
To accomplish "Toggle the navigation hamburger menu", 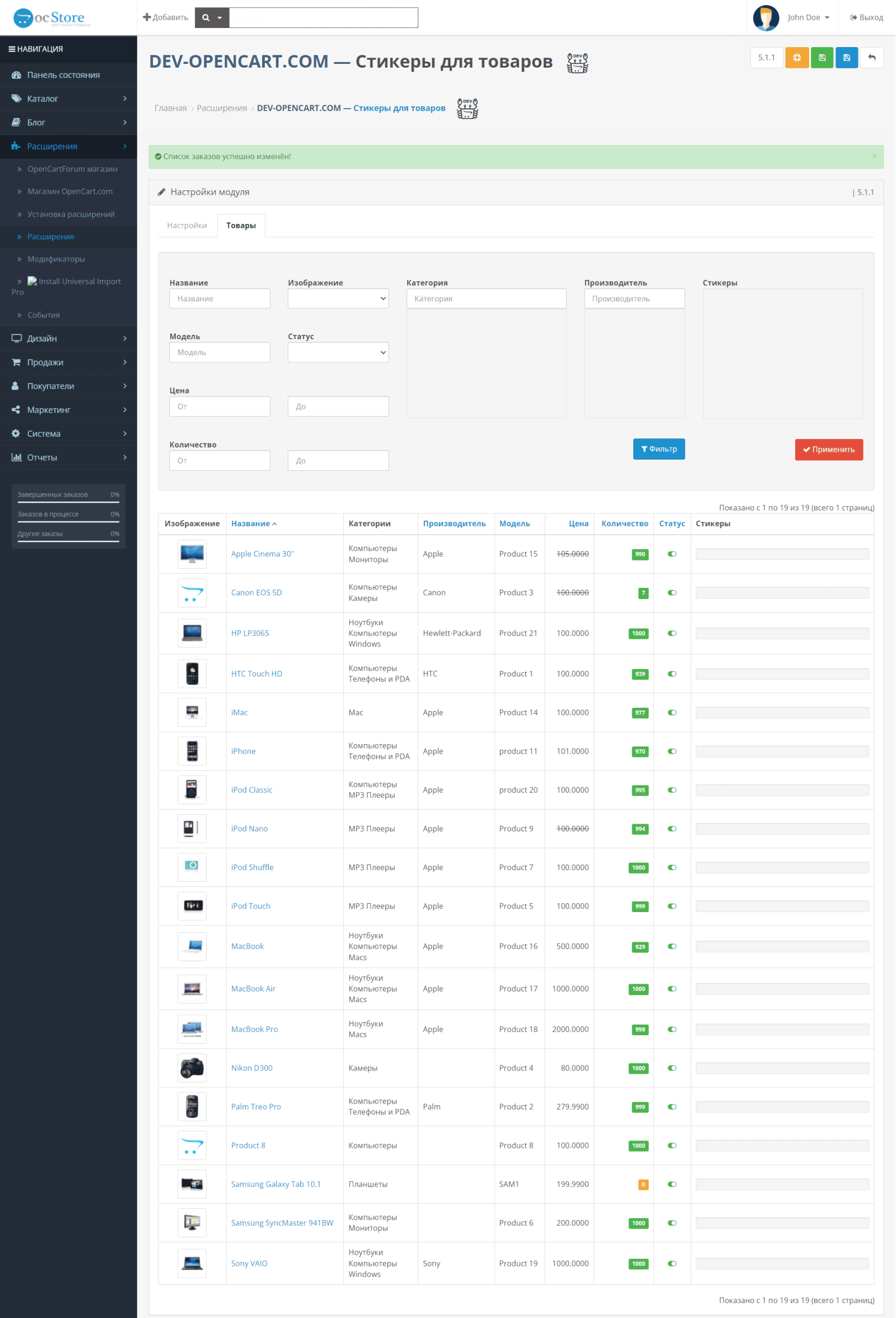I will [11, 49].
